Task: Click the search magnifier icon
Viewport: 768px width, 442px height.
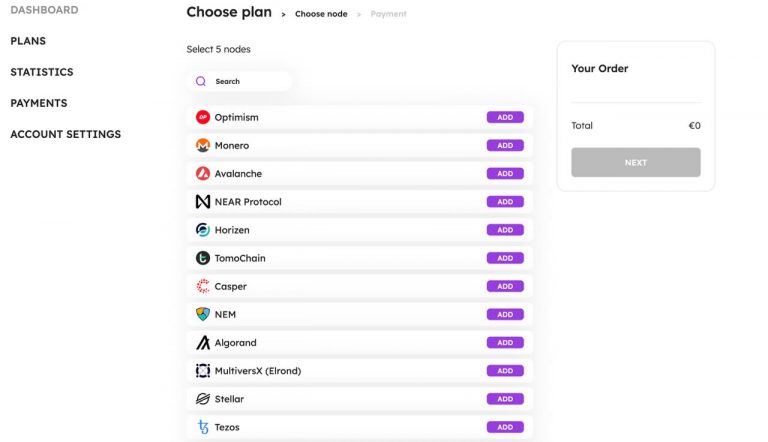Action: pos(201,81)
